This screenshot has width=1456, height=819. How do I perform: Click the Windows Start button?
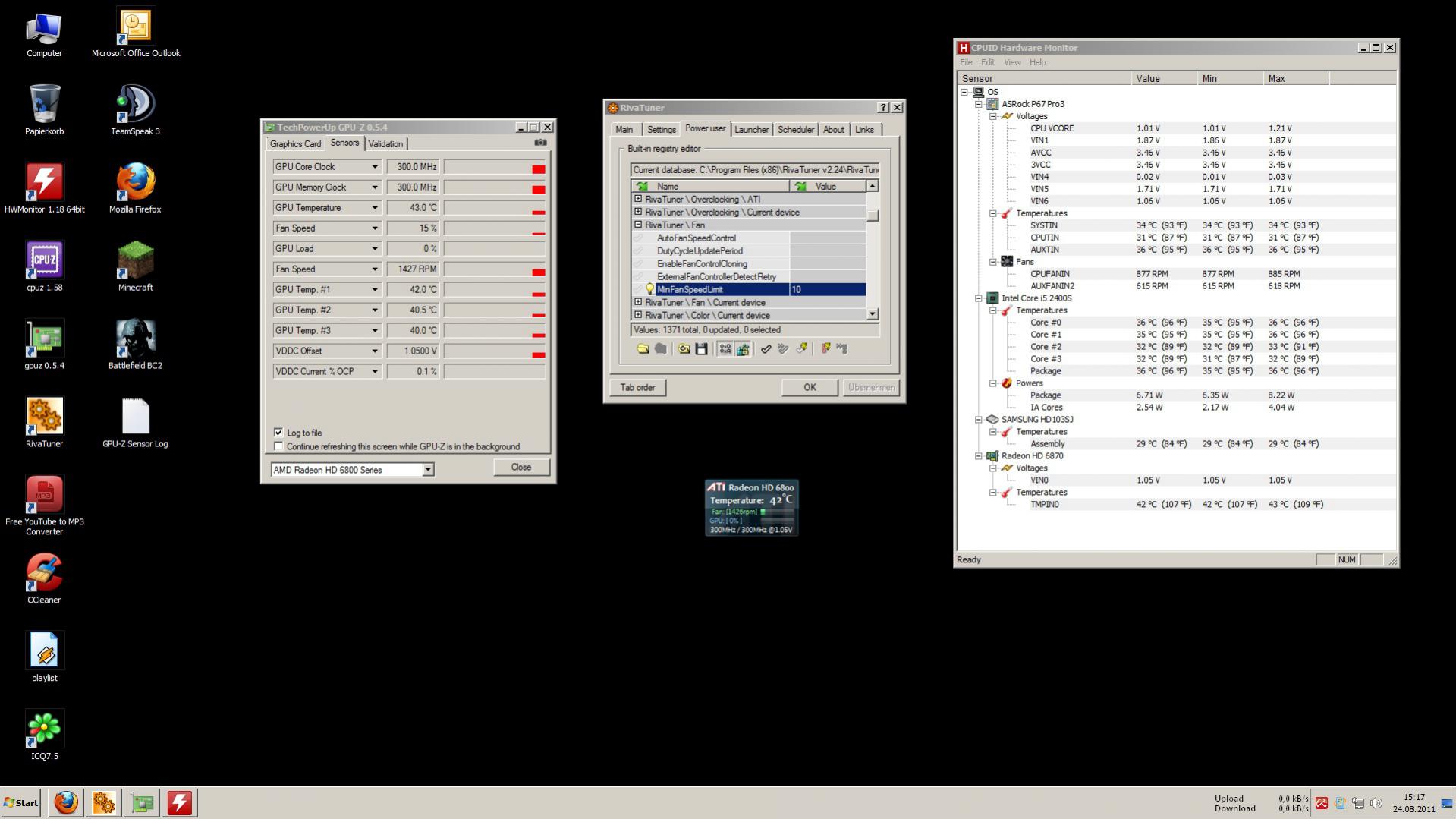click(x=21, y=802)
